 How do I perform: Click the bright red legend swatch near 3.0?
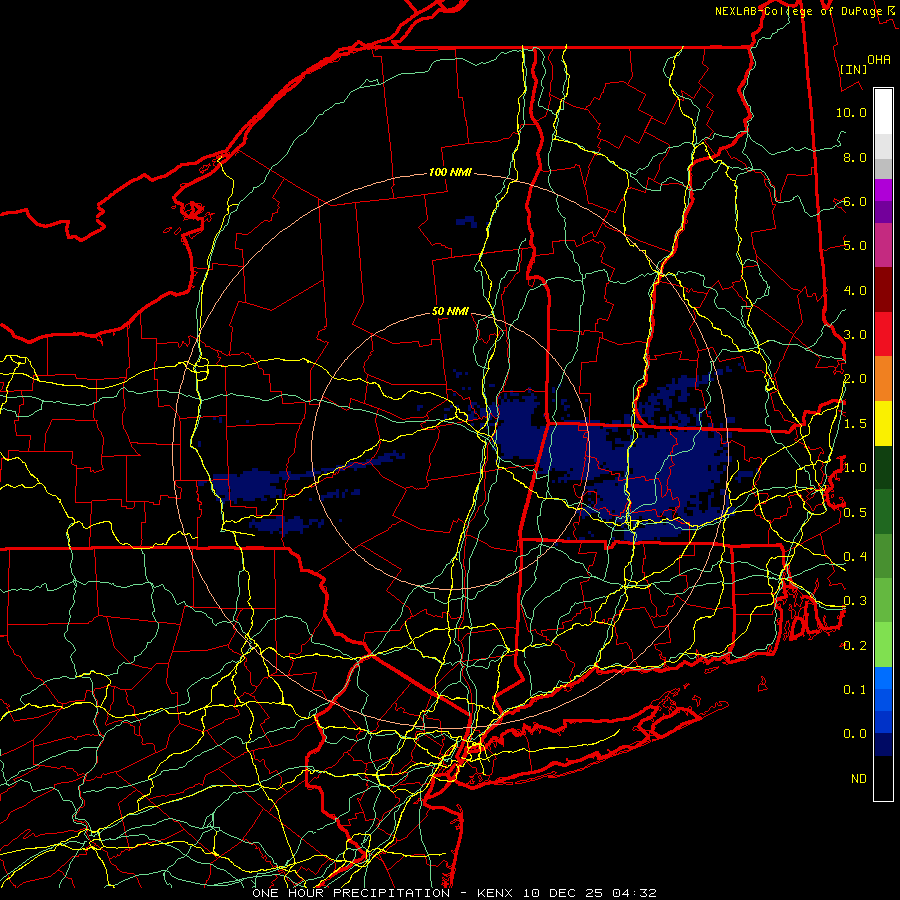pyautogui.click(x=883, y=334)
